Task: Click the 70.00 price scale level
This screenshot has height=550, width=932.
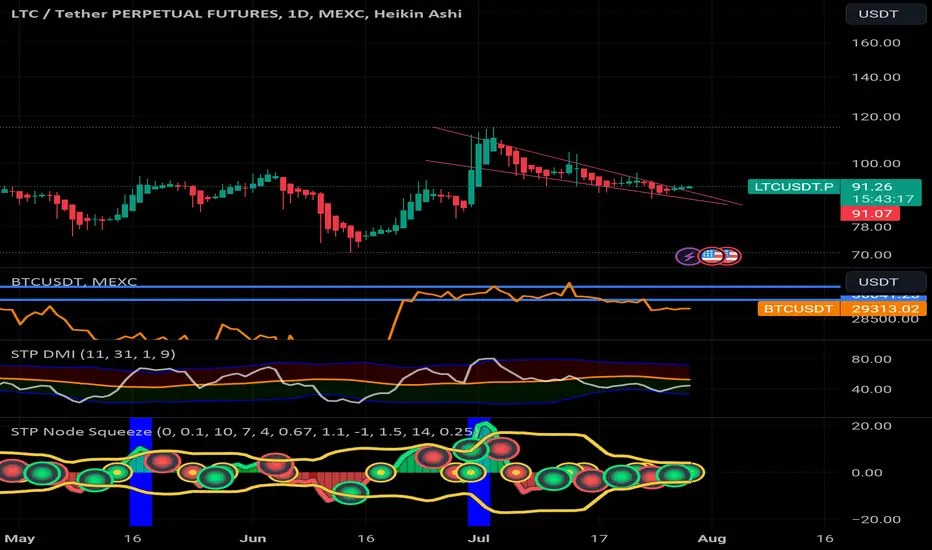Action: tap(871, 254)
